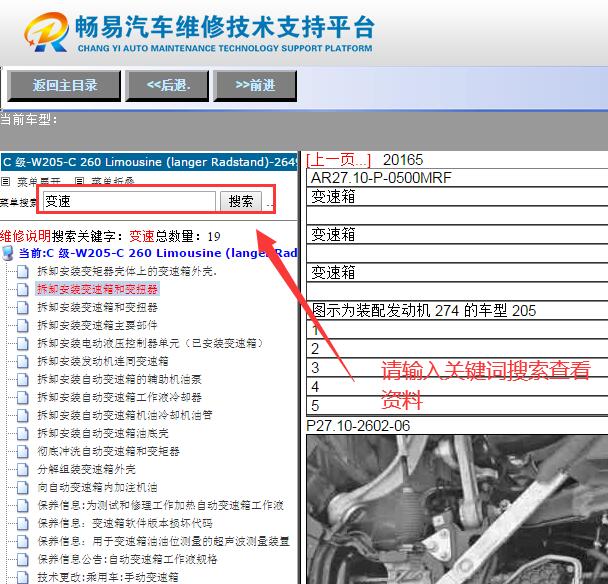Click document icon beside 拆卸安装变矩器壳体上的变速箱外壳

23,271
